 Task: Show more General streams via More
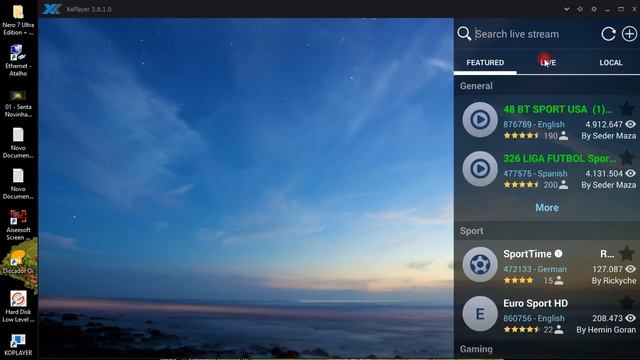coord(547,207)
